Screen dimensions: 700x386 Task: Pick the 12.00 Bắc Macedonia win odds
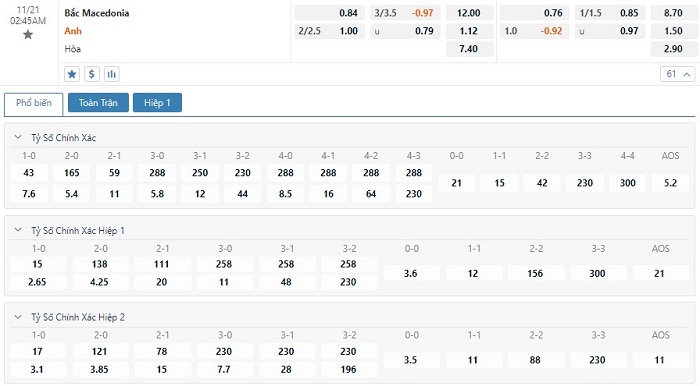click(x=469, y=13)
